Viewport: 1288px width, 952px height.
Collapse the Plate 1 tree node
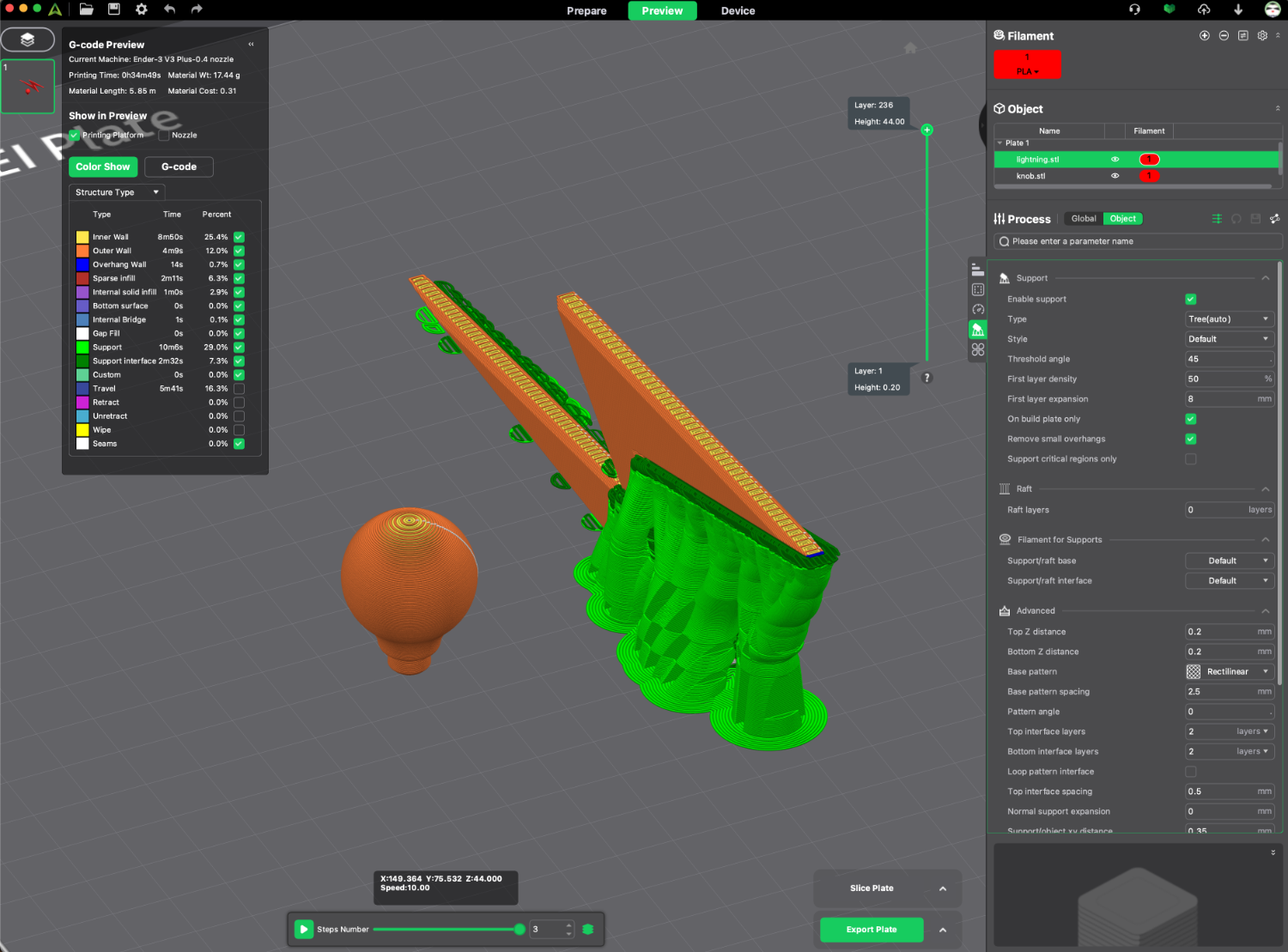click(x=999, y=143)
